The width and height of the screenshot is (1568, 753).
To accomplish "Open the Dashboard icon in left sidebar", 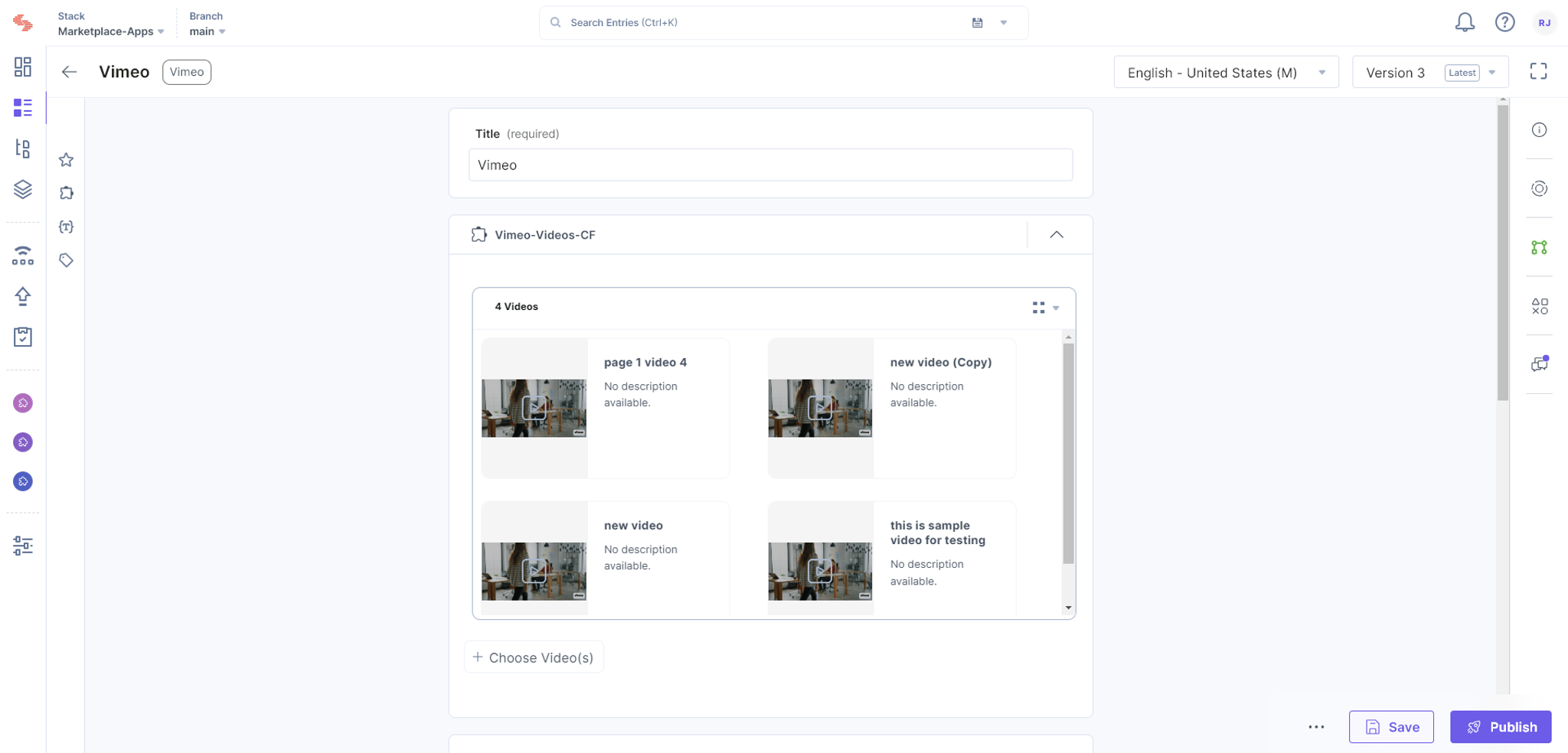I will 23,67.
